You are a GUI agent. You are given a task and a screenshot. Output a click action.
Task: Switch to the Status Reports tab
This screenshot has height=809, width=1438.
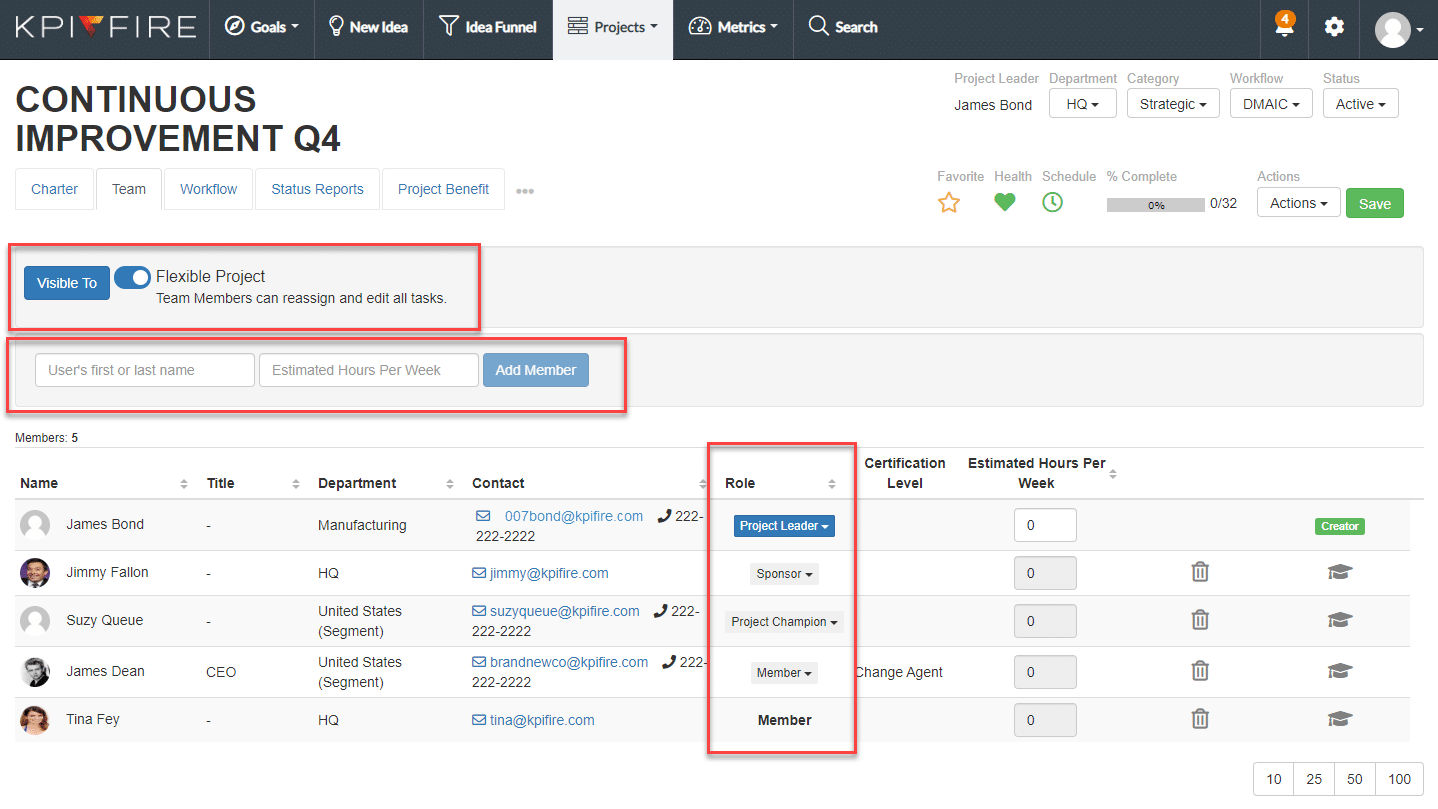317,189
